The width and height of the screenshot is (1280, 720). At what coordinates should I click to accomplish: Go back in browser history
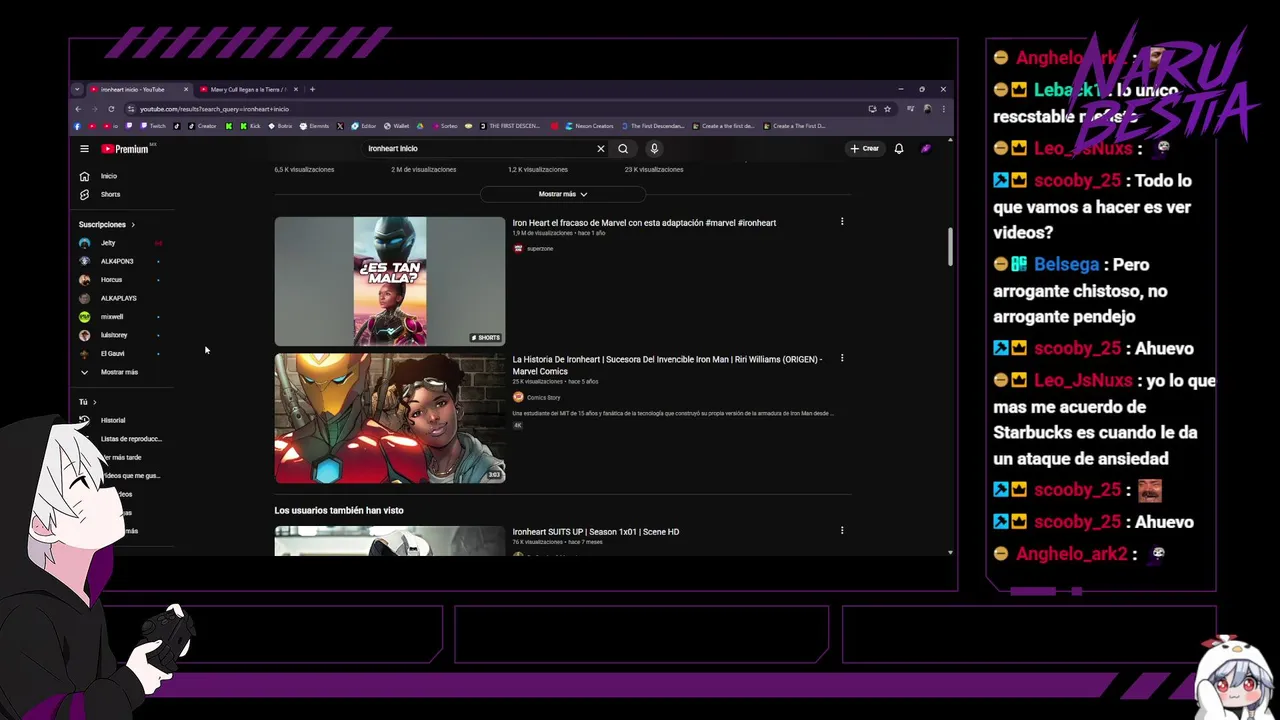pos(77,109)
